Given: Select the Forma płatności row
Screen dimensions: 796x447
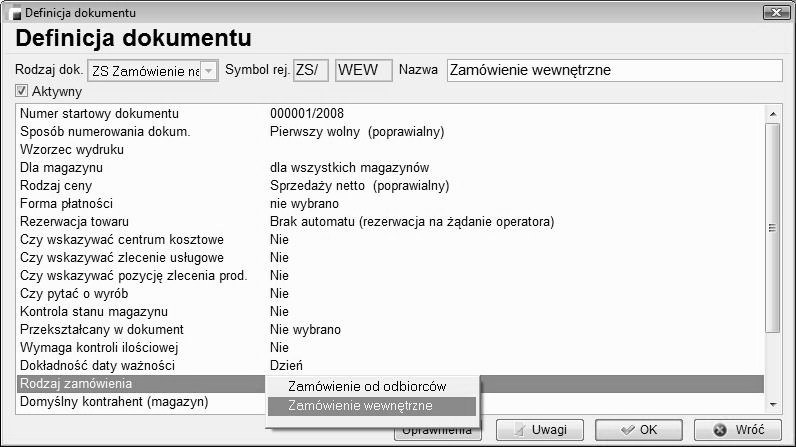Looking at the screenshot, I should [390, 204].
